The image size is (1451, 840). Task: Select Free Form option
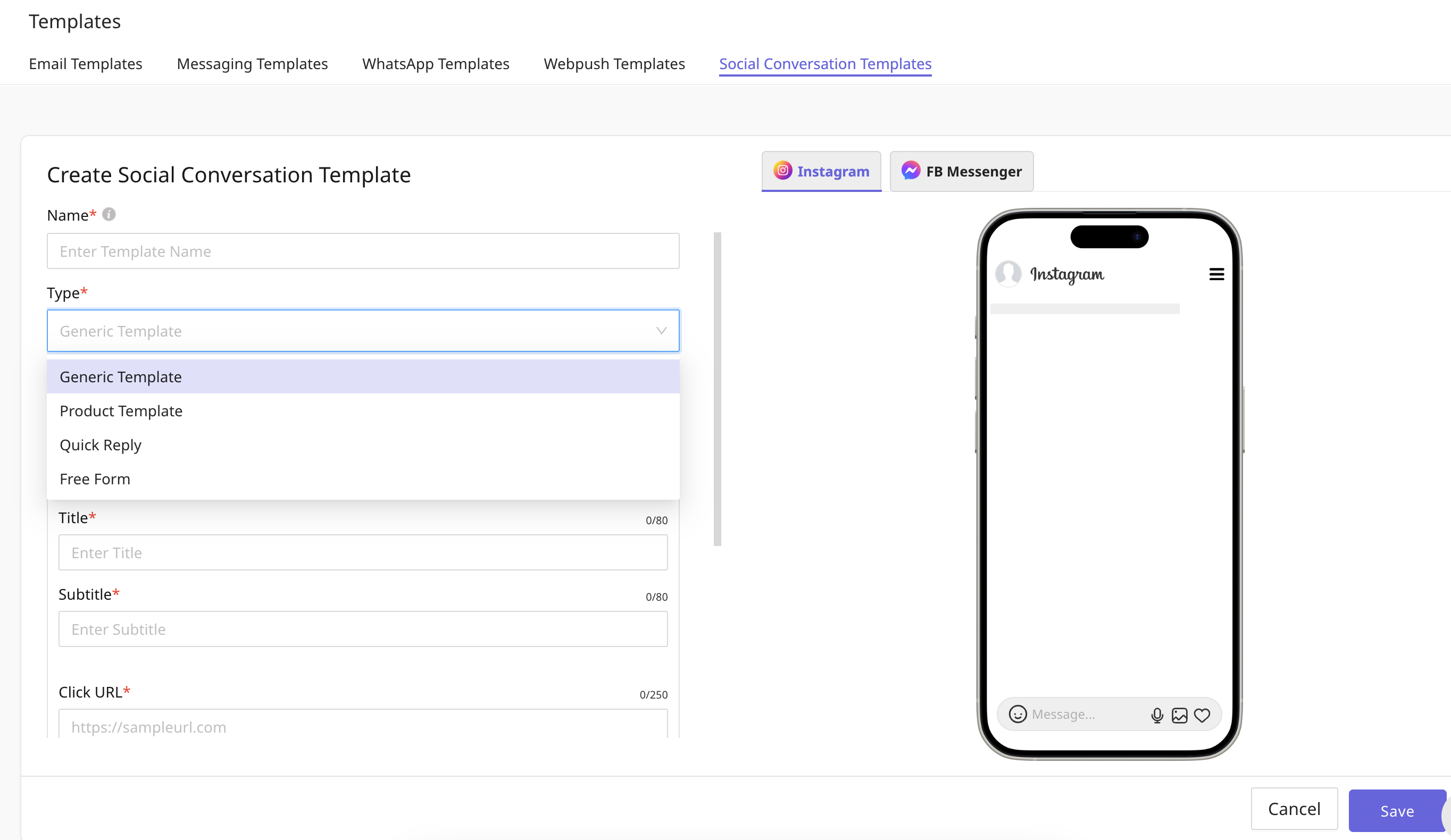pyautogui.click(x=95, y=478)
